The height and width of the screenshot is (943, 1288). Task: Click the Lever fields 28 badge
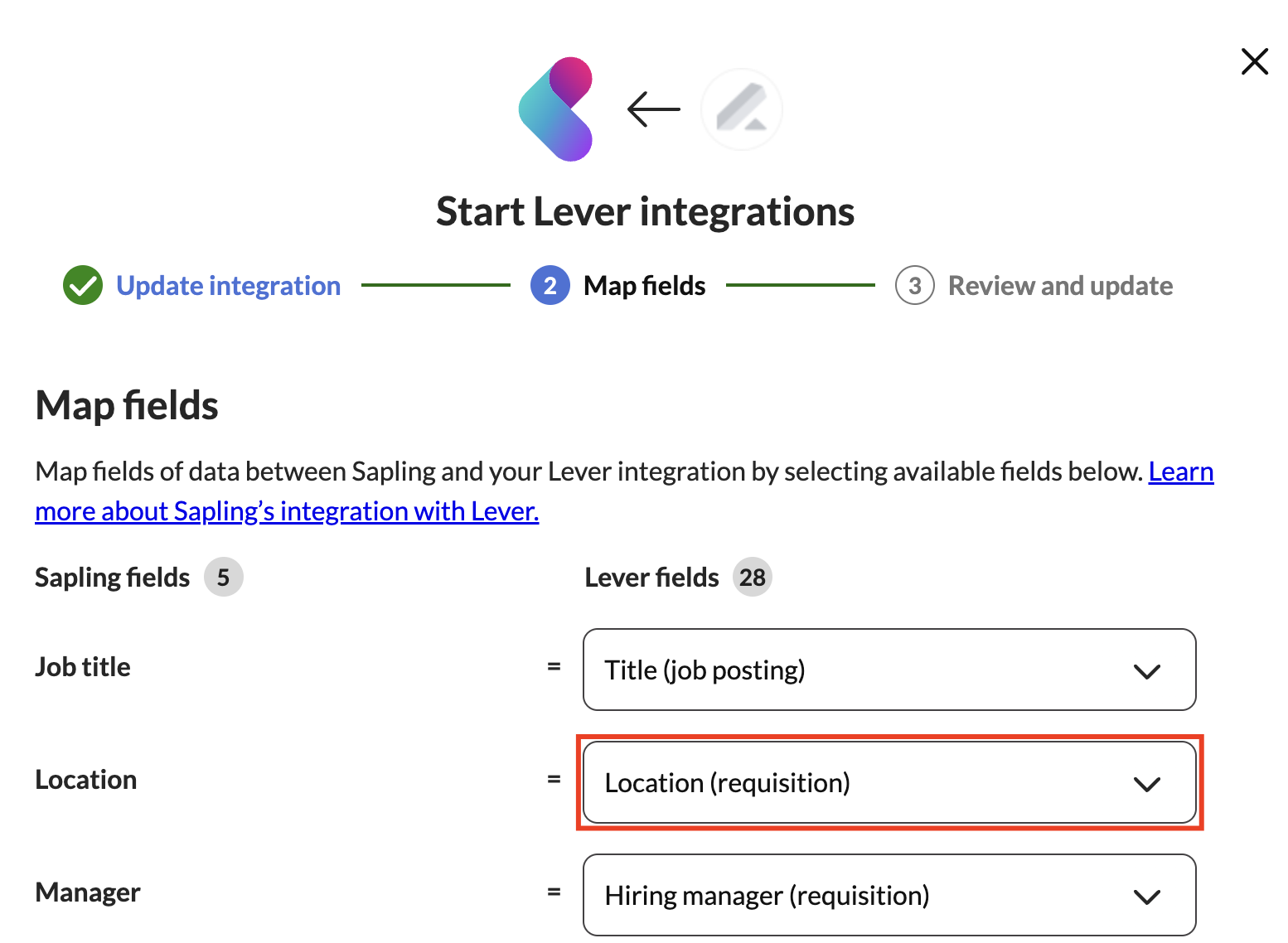pos(752,578)
